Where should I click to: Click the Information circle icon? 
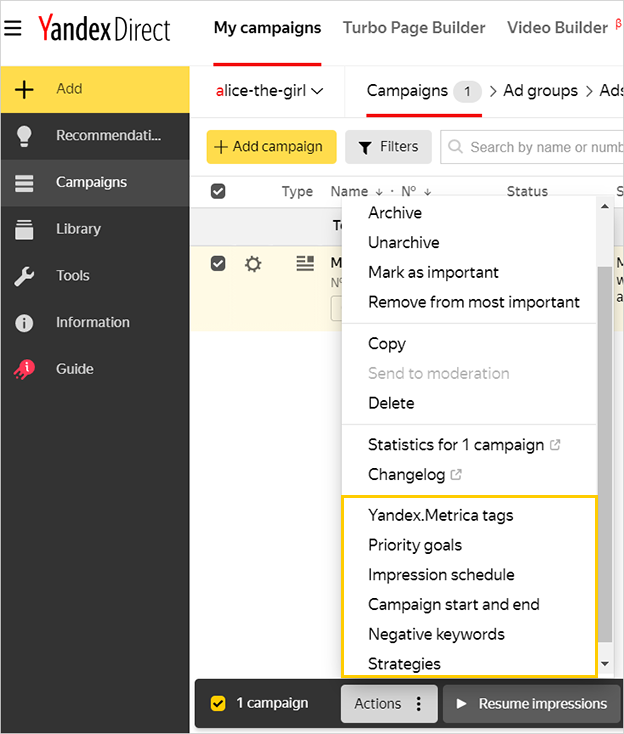pos(24,323)
